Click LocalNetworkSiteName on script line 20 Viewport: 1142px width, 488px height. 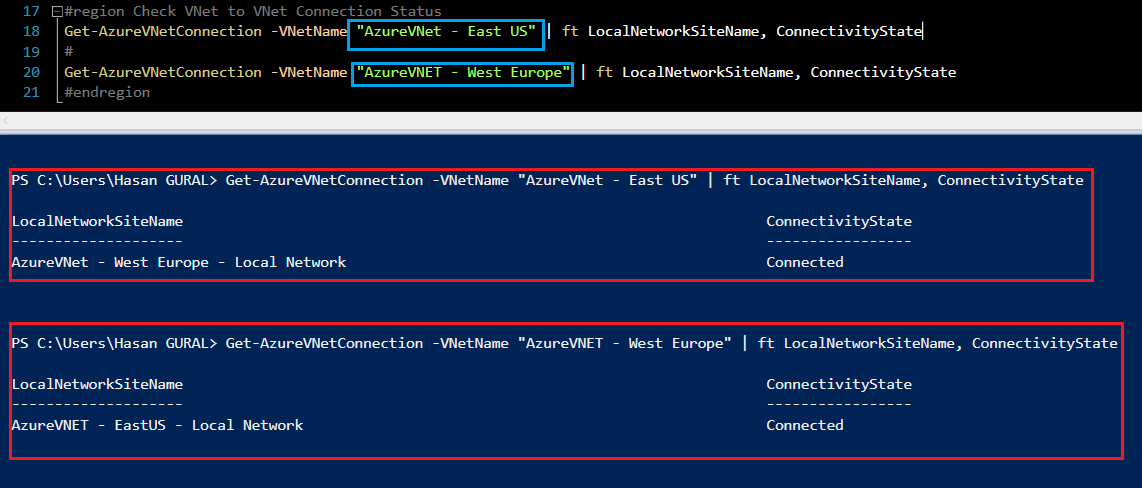click(x=707, y=72)
